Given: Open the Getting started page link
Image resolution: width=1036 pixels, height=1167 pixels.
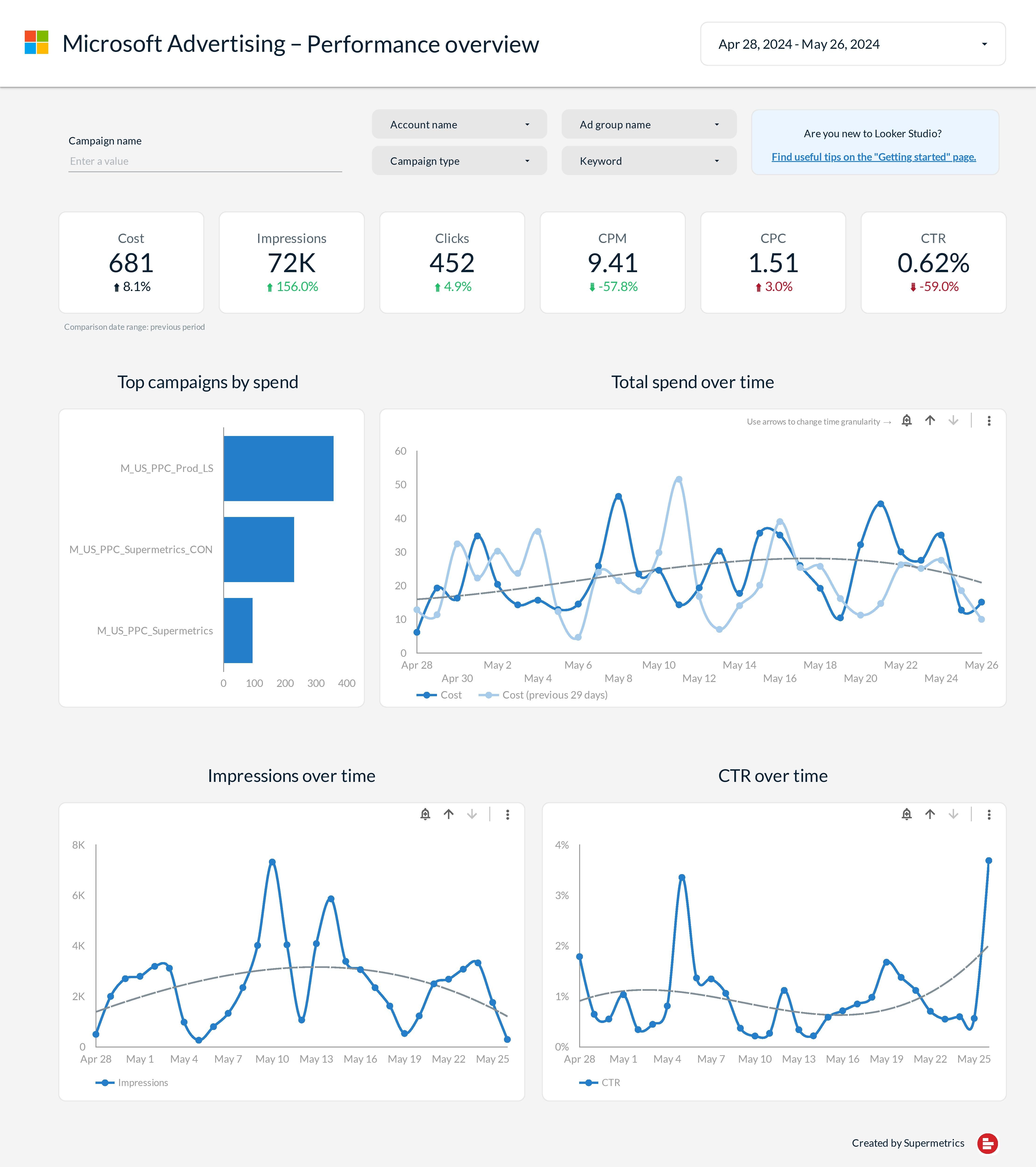Looking at the screenshot, I should pyautogui.click(x=873, y=157).
